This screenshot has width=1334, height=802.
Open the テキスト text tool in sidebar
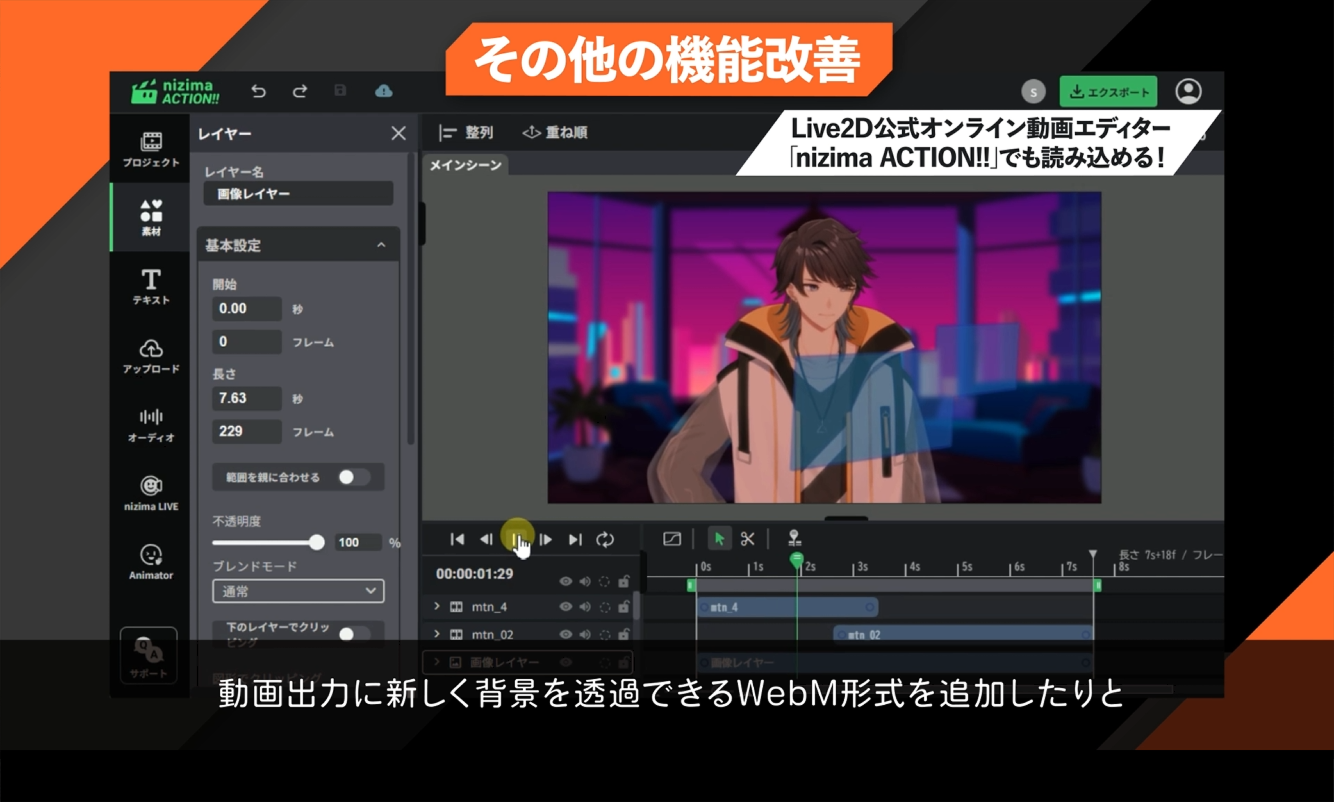coord(151,286)
